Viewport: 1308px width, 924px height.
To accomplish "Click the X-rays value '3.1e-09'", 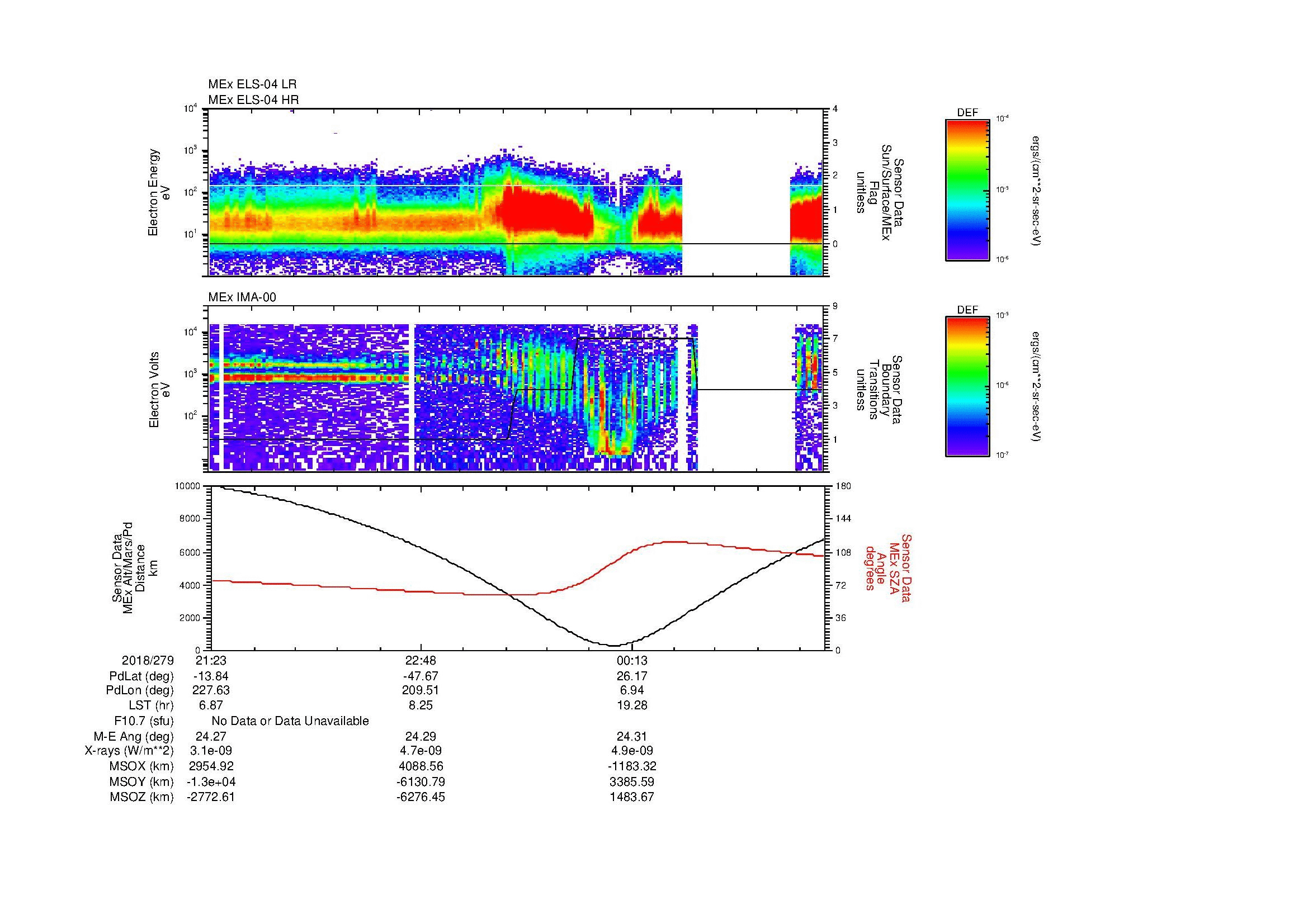I will click(211, 750).
